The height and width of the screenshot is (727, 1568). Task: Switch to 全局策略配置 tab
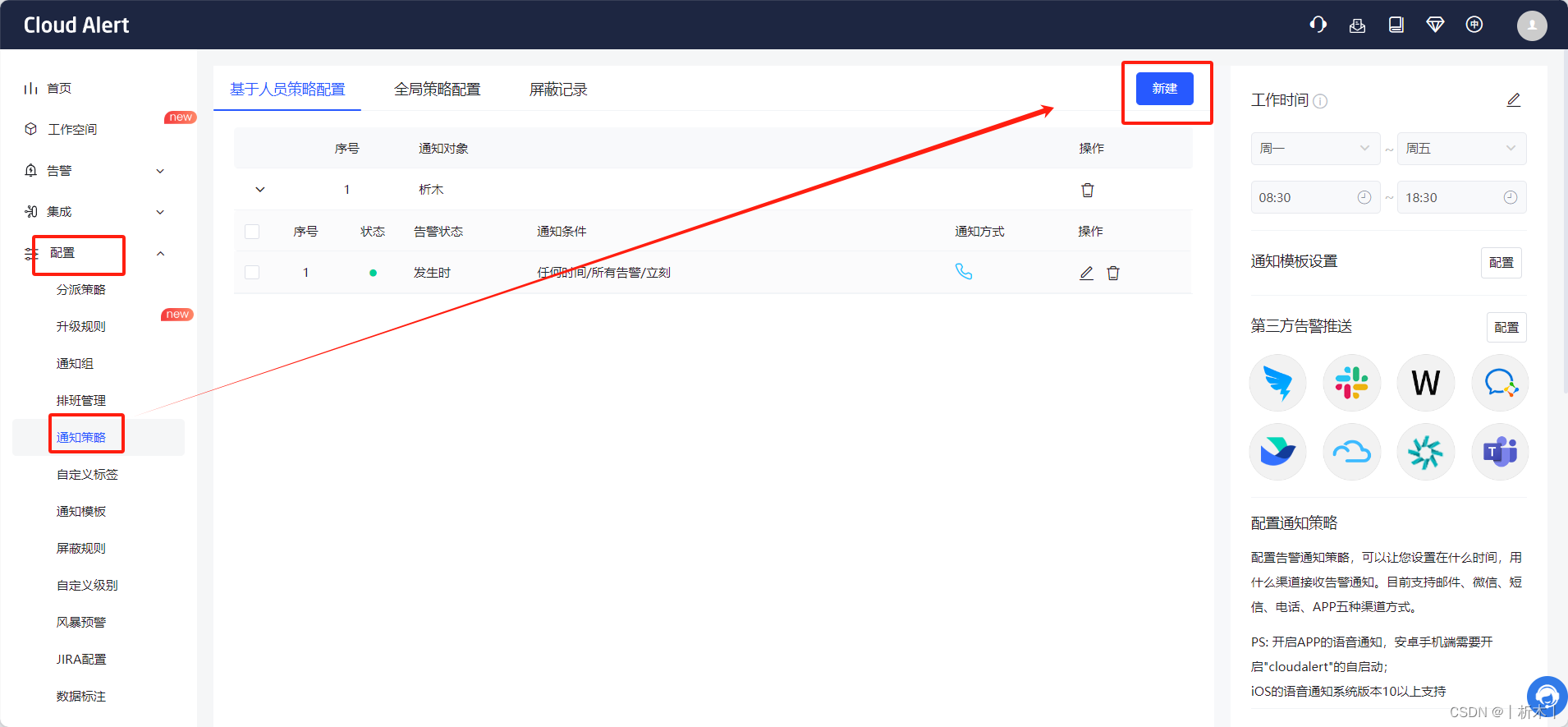(437, 89)
